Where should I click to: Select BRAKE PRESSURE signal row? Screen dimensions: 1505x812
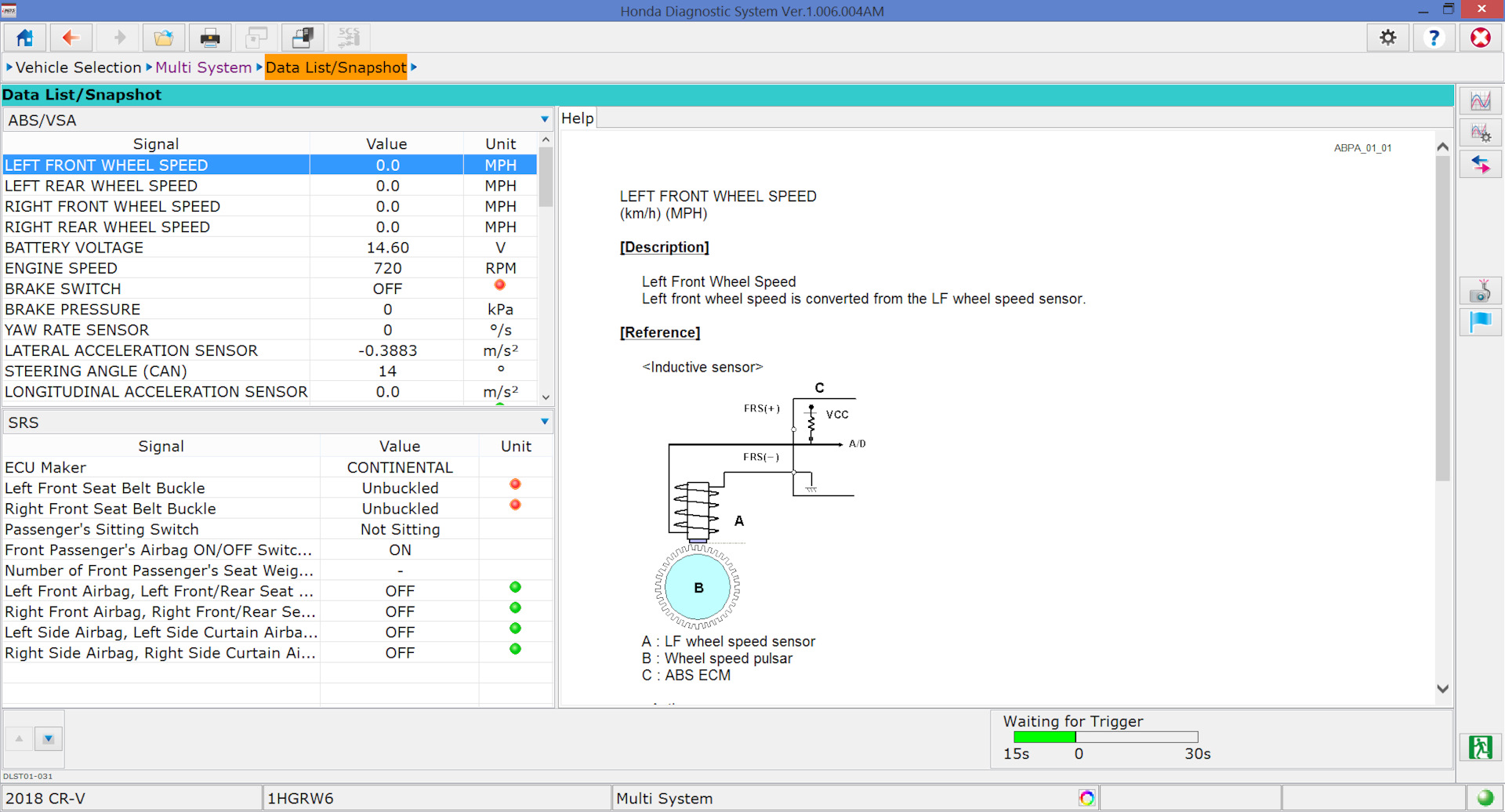270,309
